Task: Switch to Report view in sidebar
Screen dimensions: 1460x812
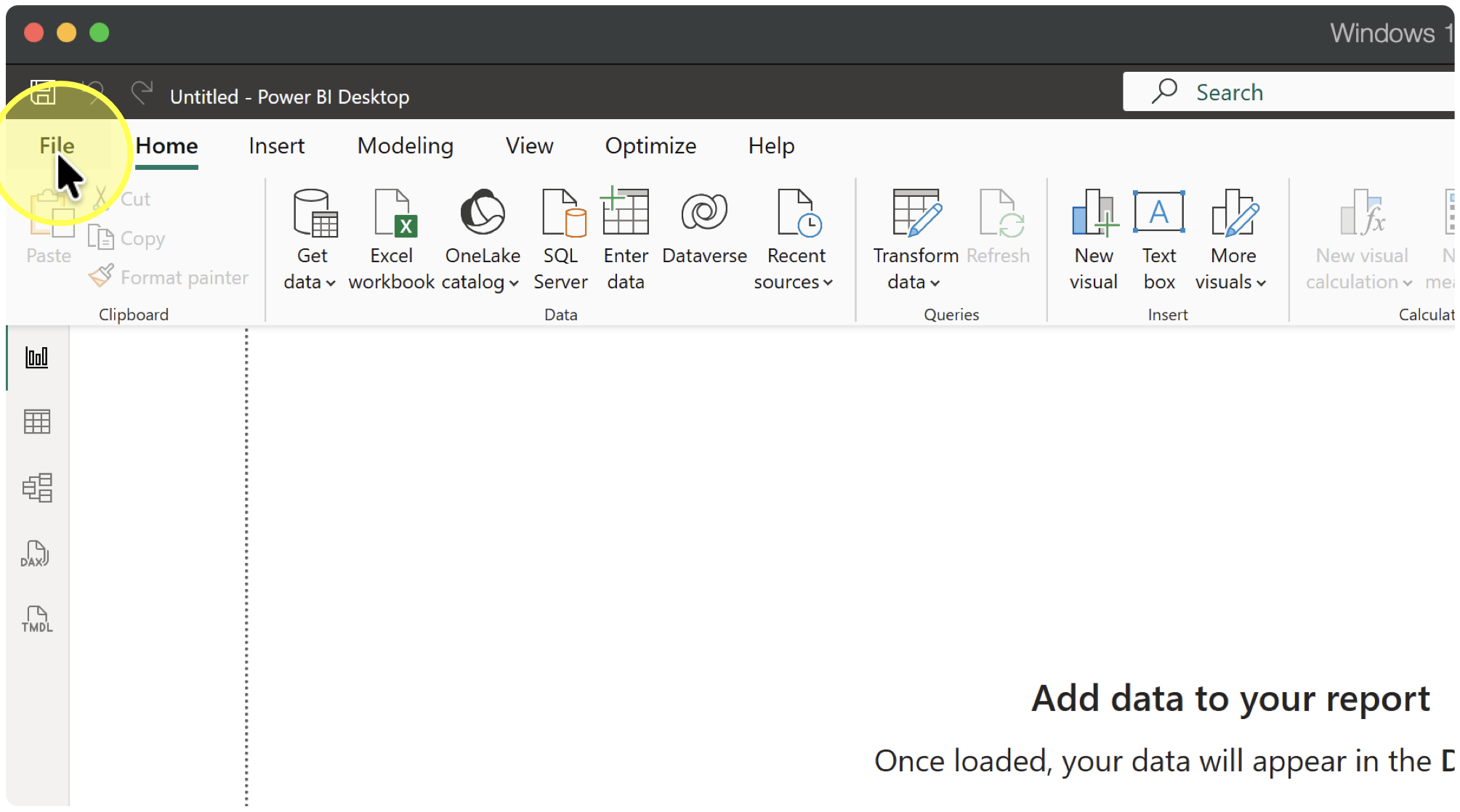Action: (x=37, y=357)
